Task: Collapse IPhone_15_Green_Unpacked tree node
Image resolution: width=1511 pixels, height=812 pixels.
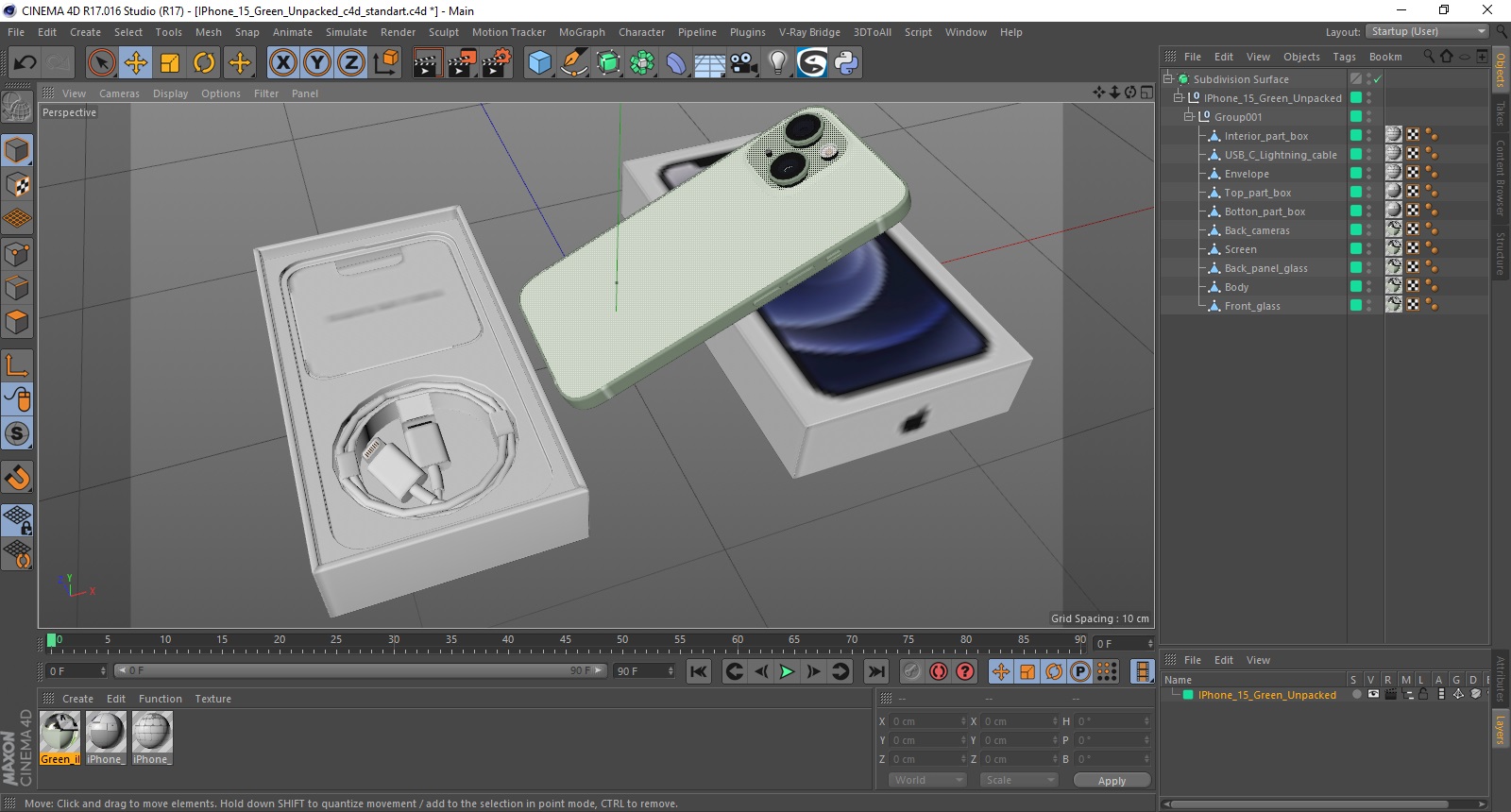Action: (x=1179, y=98)
